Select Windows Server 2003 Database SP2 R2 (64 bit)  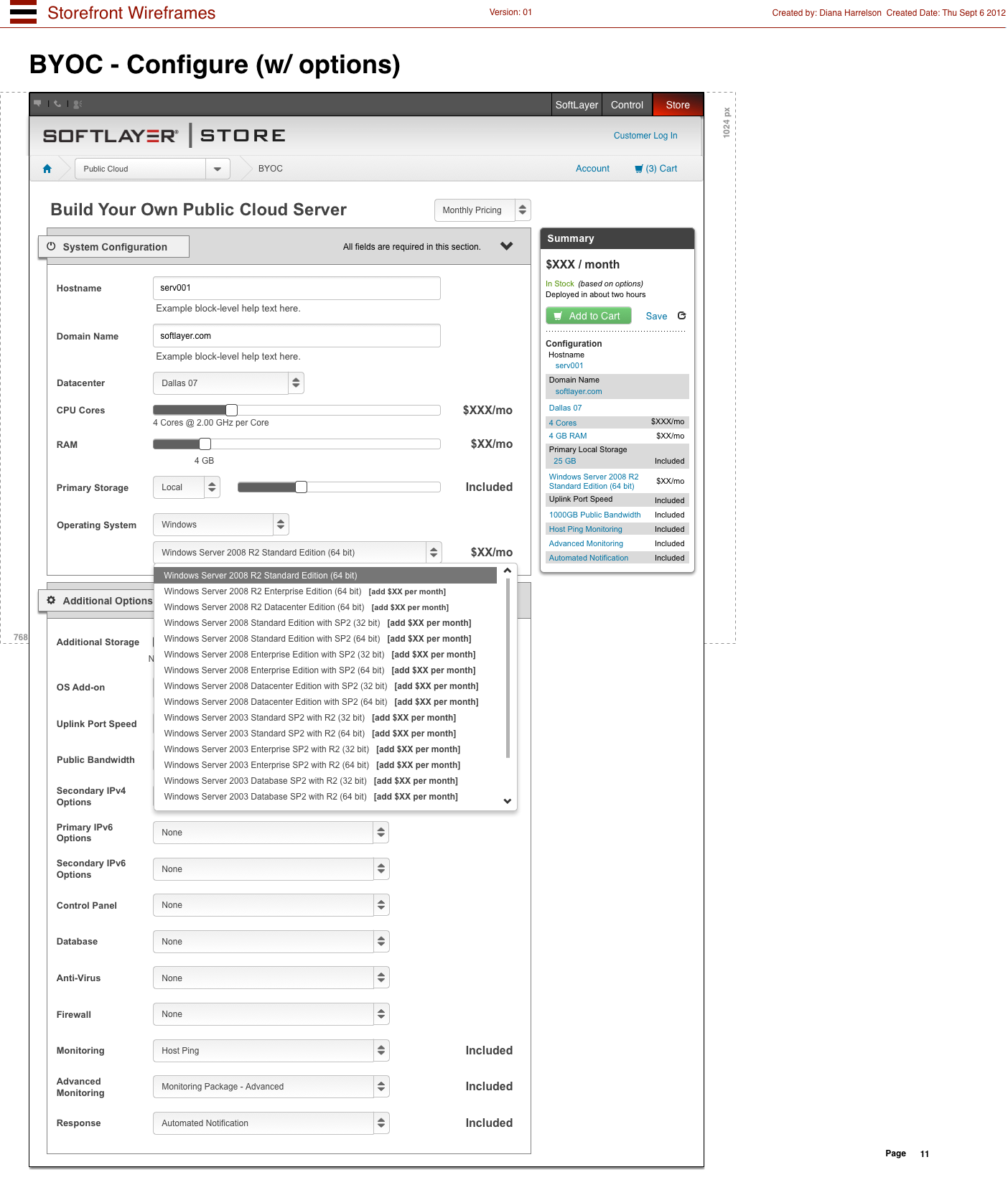[x=325, y=797]
